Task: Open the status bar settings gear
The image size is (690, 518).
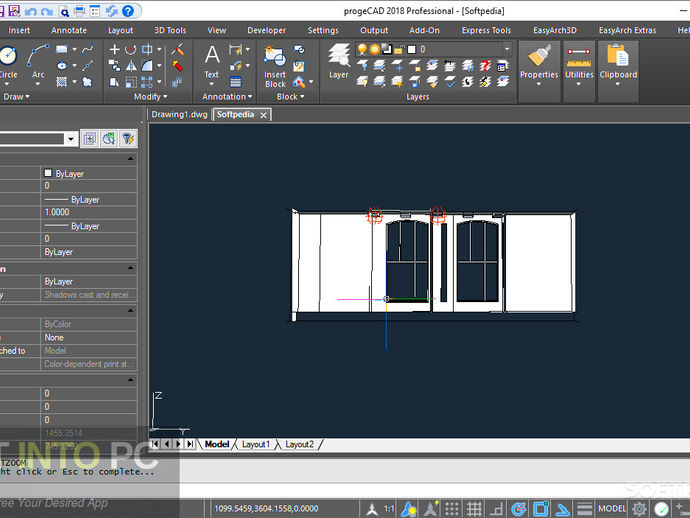Action: click(x=639, y=509)
